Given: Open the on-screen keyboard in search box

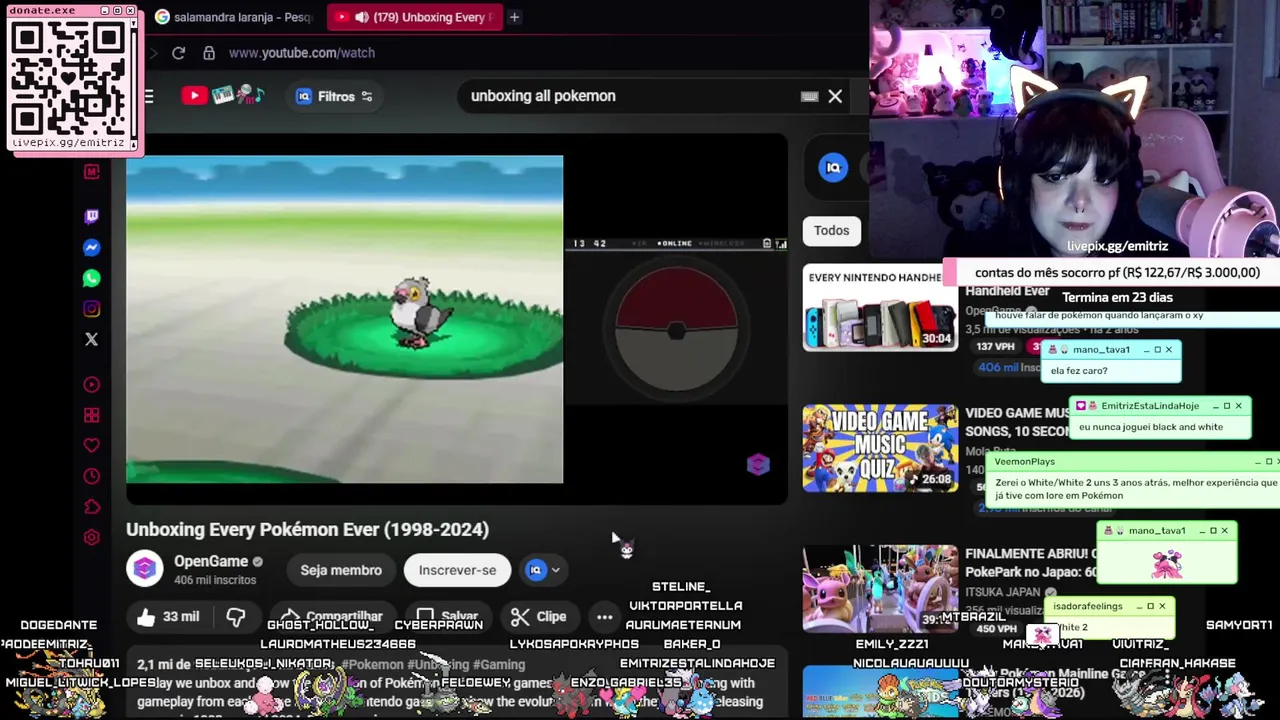Looking at the screenshot, I should coord(809,97).
